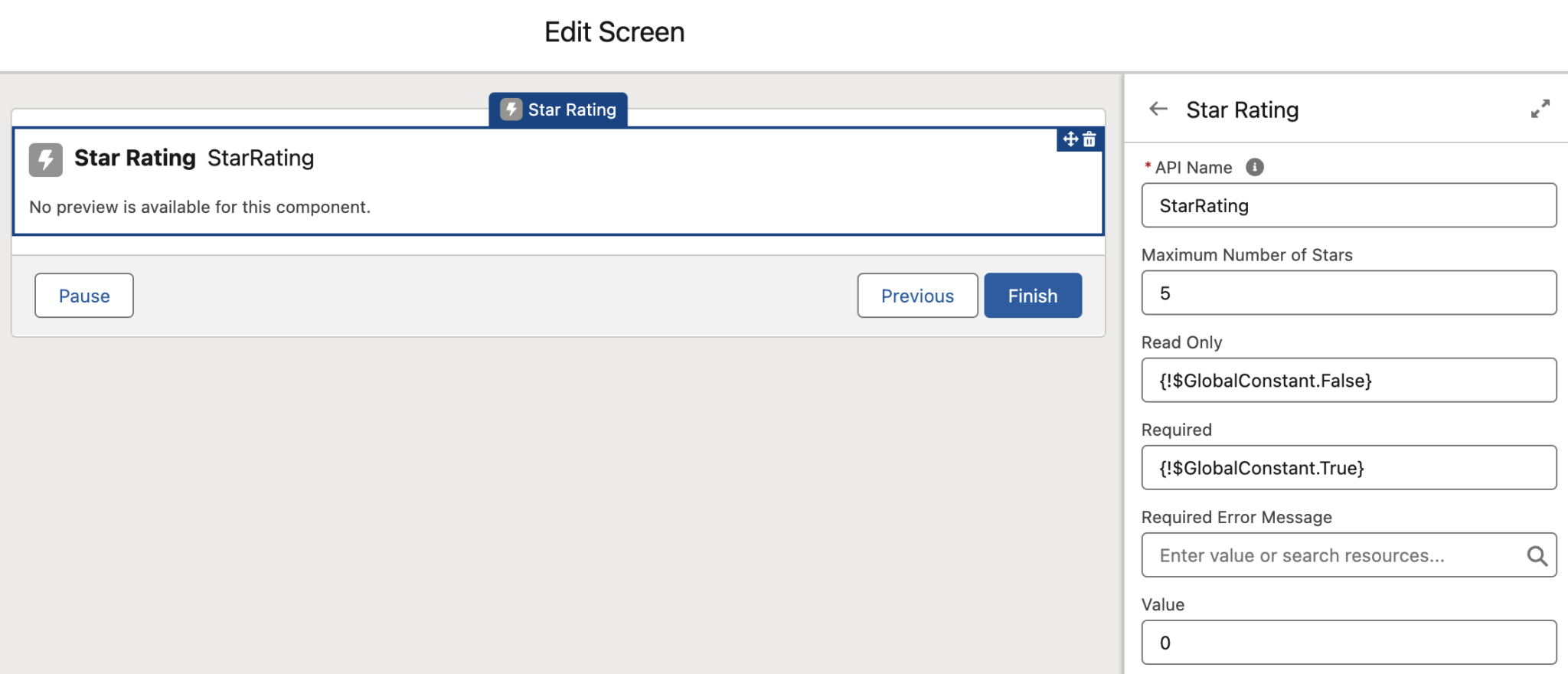Click the lightning component icon in canvas

pyautogui.click(x=46, y=159)
